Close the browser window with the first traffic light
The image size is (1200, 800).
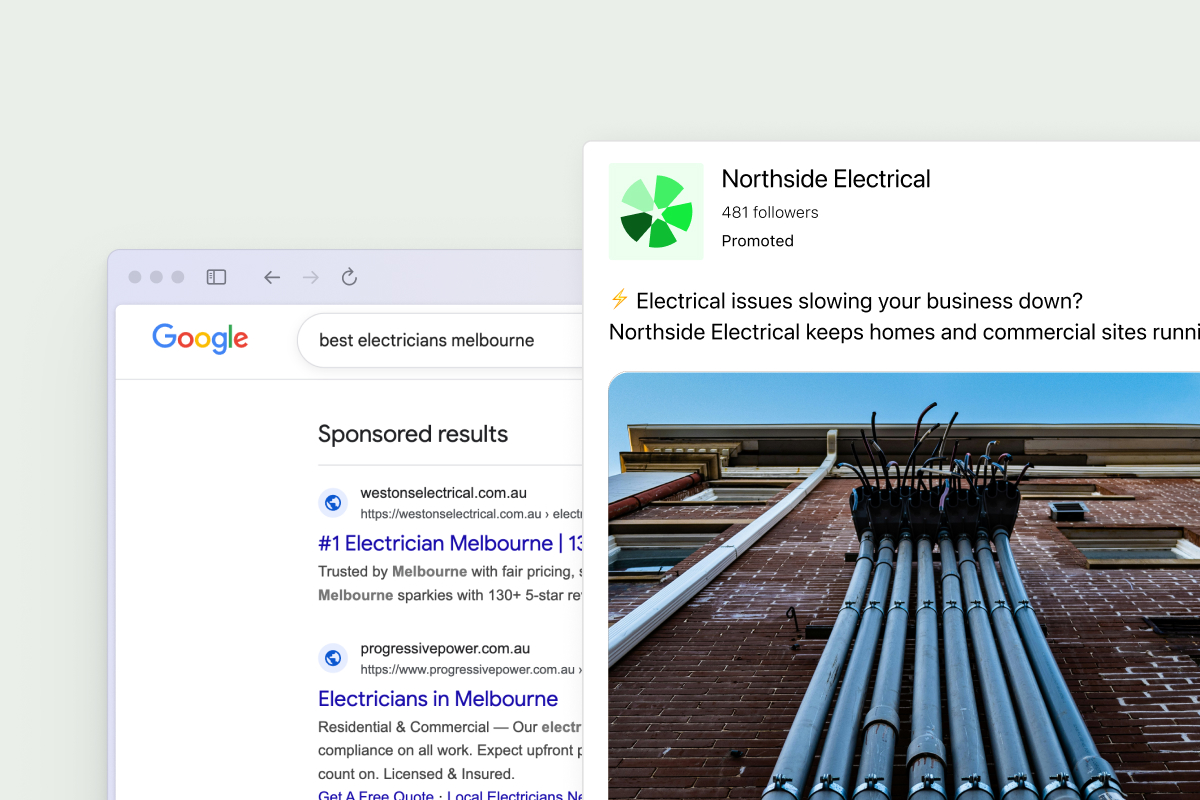pyautogui.click(x=135, y=277)
